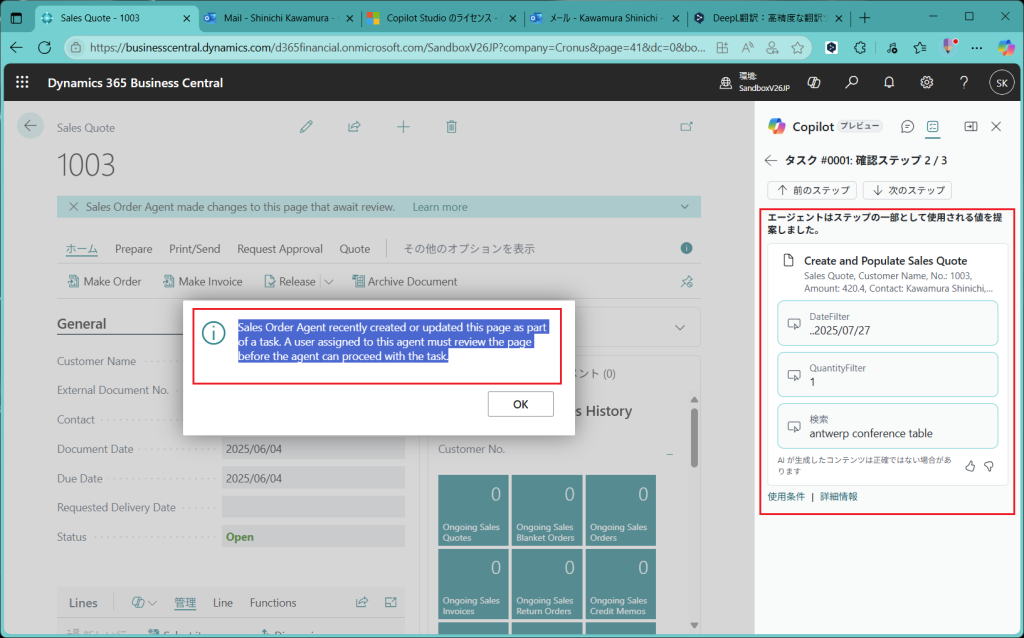Open the Release dropdown arrow

tap(328, 281)
